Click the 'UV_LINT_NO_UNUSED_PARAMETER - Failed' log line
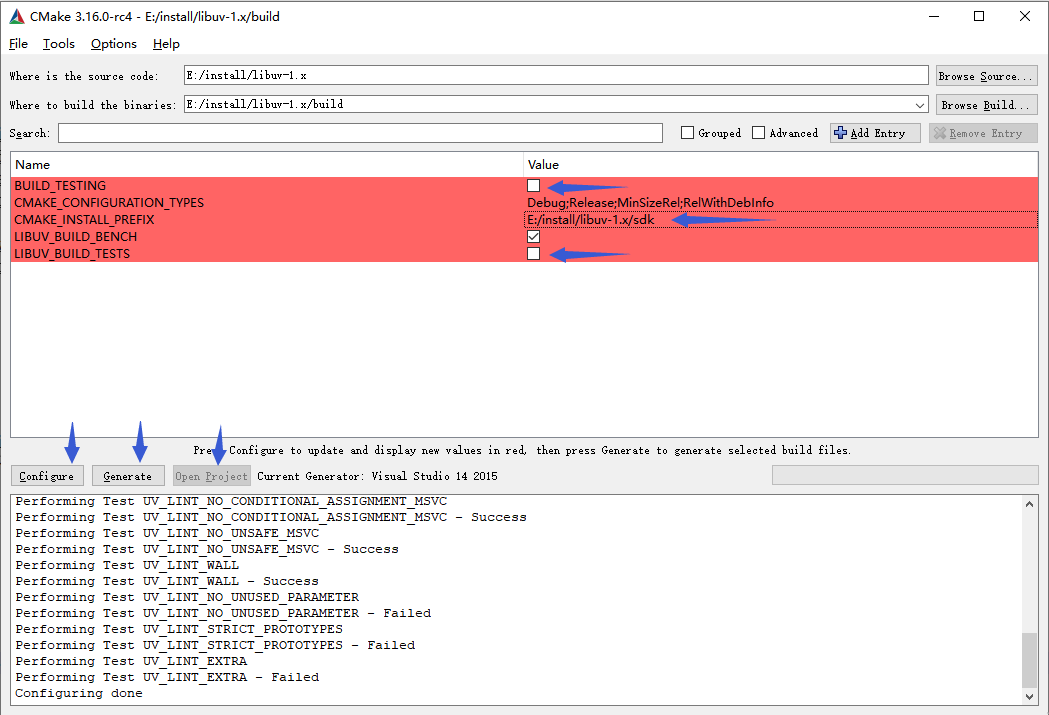The height and width of the screenshot is (715, 1049). point(223,613)
